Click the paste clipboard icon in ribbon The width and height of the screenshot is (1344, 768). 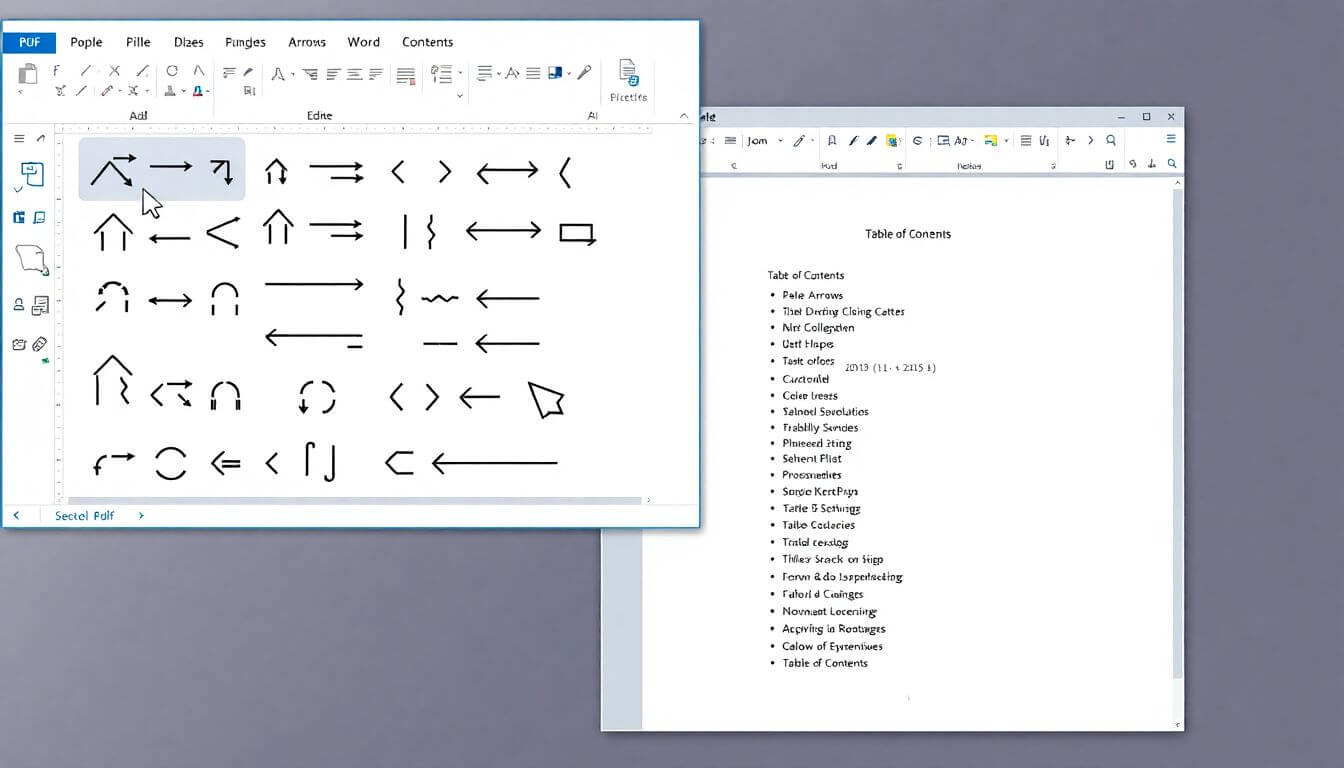[x=28, y=73]
